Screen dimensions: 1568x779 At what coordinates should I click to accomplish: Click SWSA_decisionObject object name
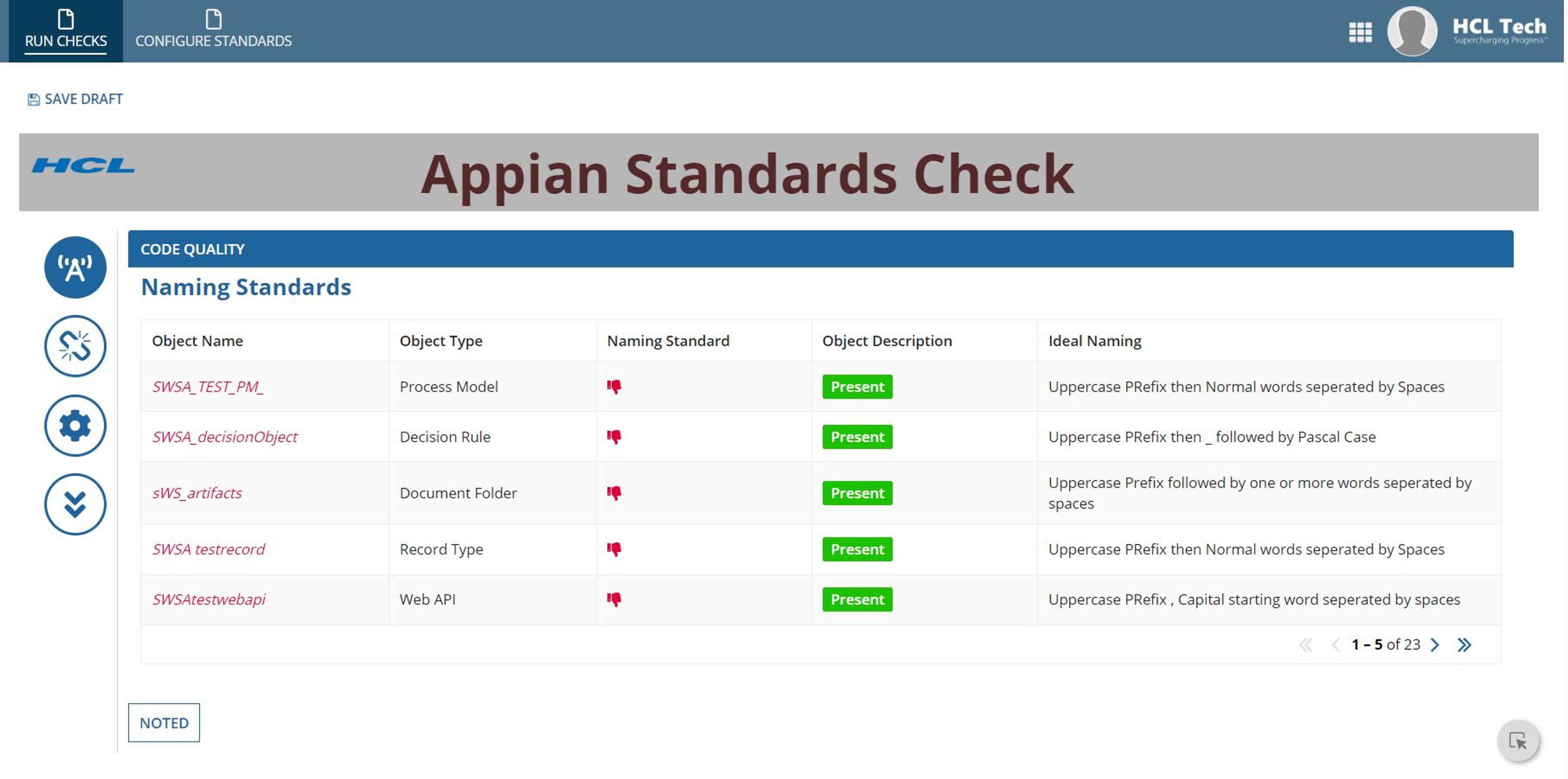click(225, 436)
